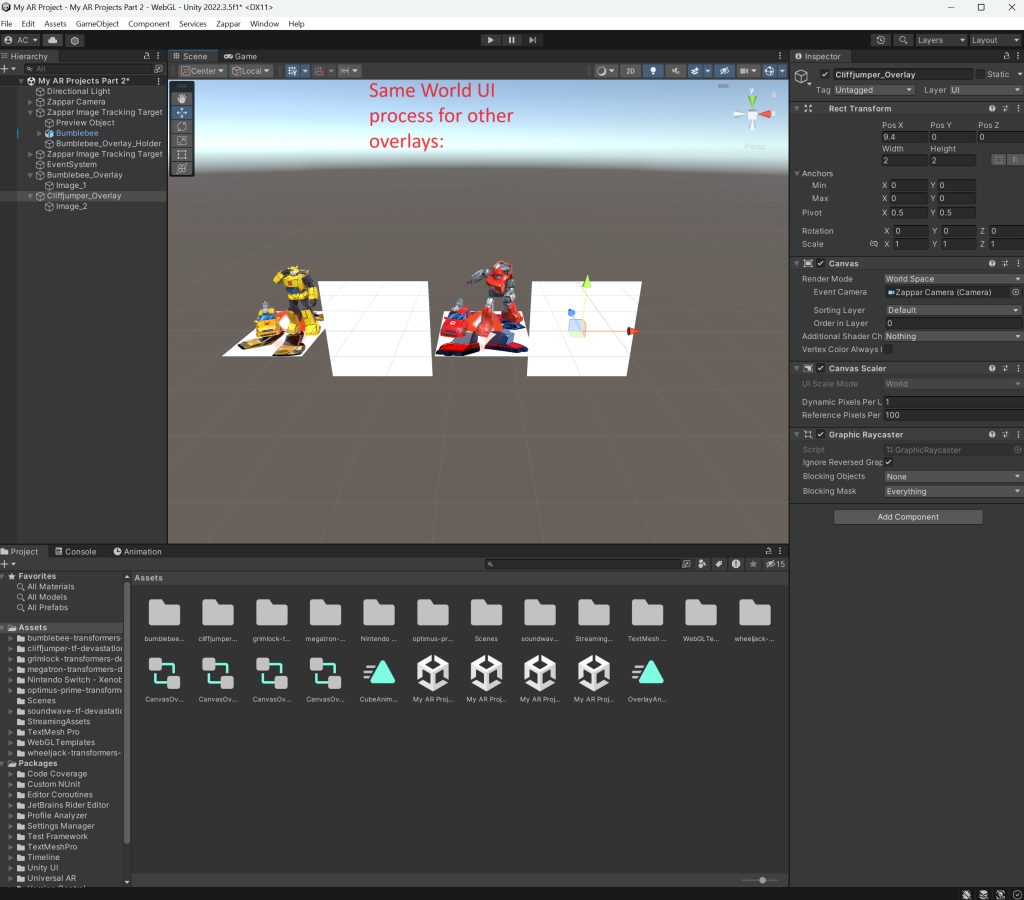Select the Move tool in Scene view
This screenshot has width=1024, height=900.
pyautogui.click(x=182, y=113)
